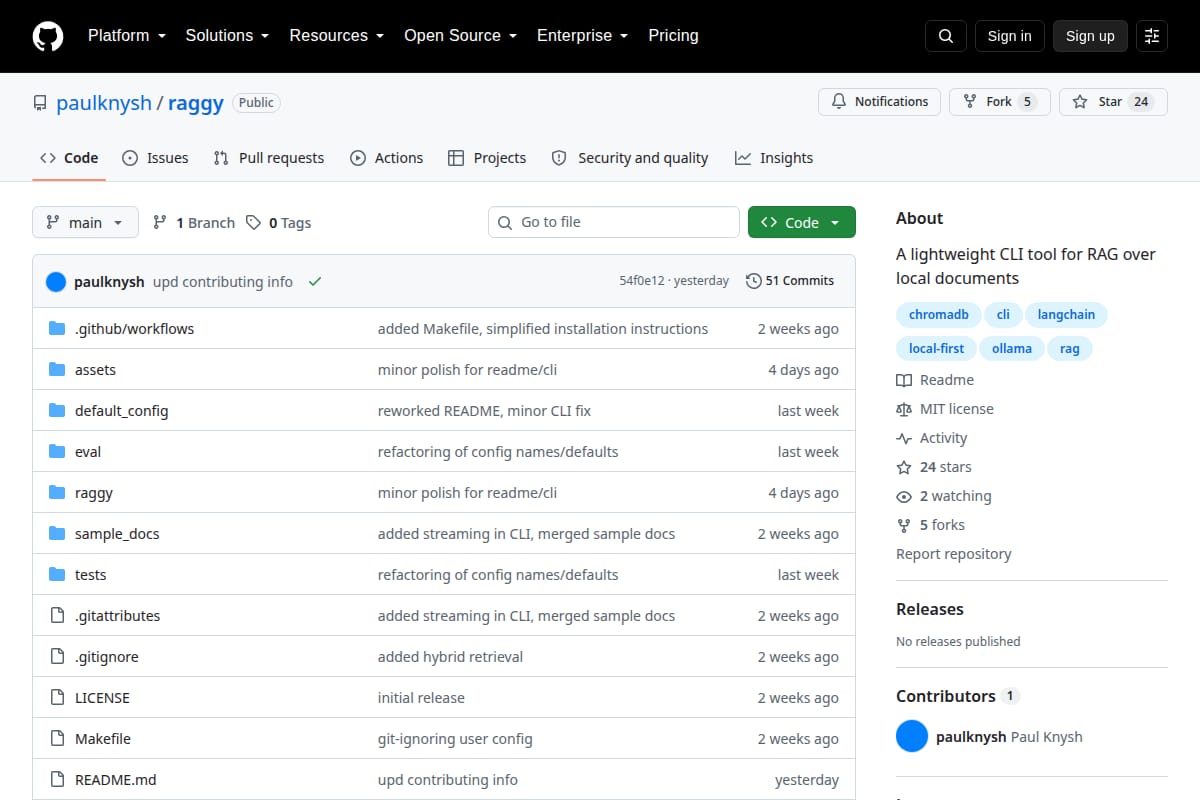Click the GitHub logo icon
The height and width of the screenshot is (800, 1200).
coord(48,36)
